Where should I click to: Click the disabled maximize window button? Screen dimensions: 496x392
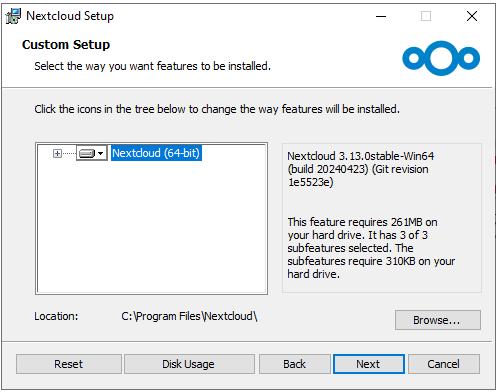[x=426, y=16]
